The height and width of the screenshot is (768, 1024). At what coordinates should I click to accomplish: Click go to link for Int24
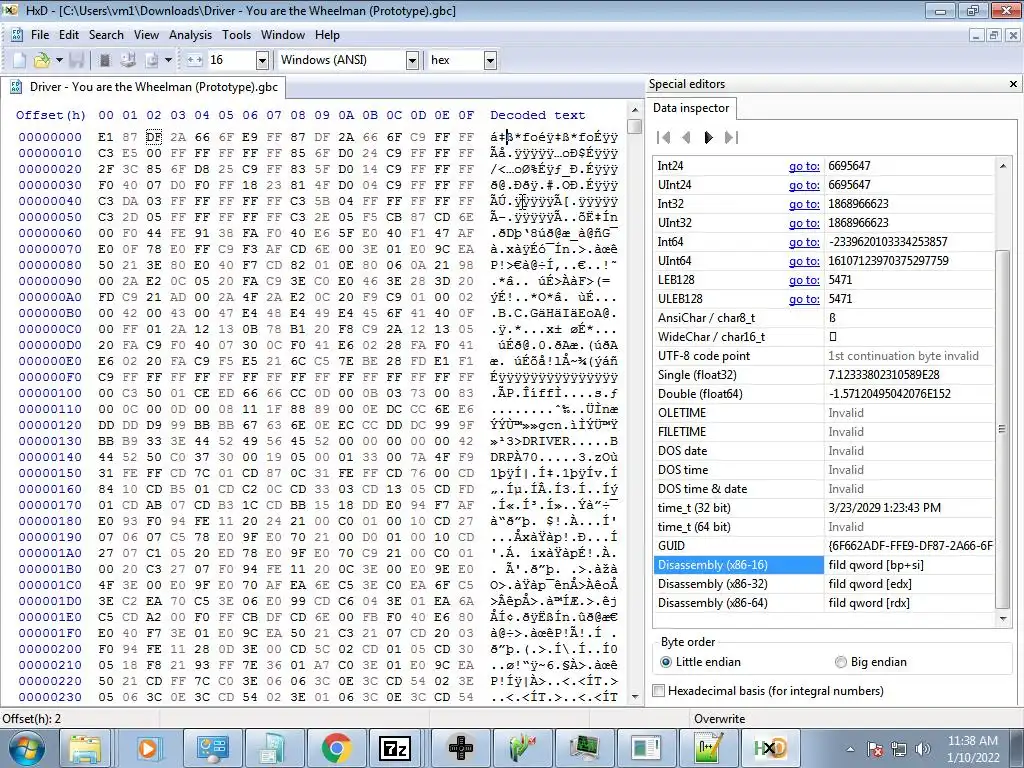click(x=804, y=166)
